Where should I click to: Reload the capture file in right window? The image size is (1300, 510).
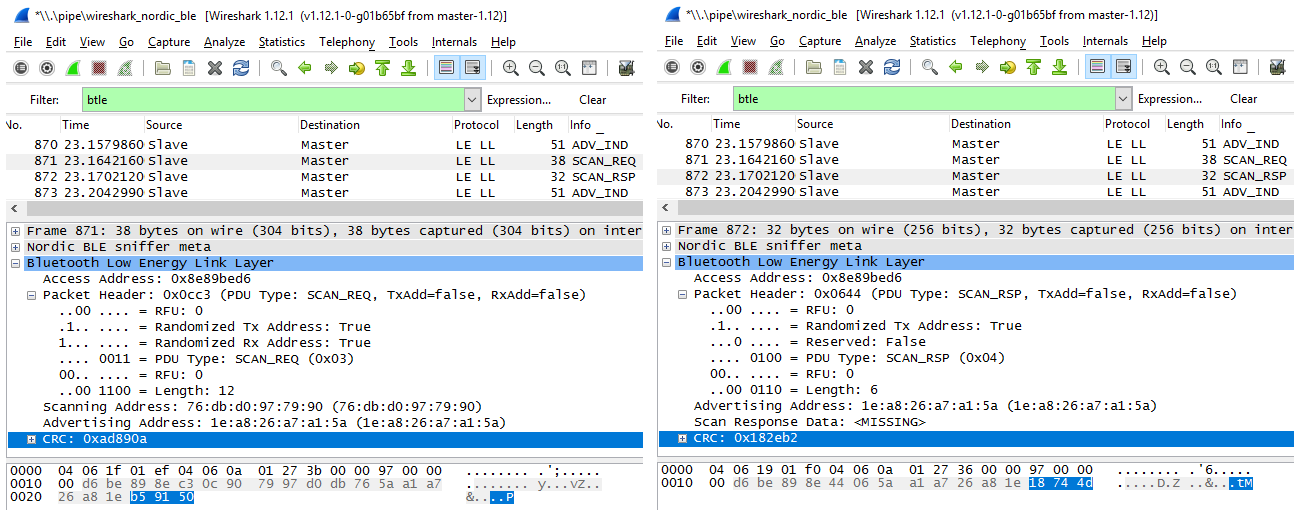[x=891, y=67]
